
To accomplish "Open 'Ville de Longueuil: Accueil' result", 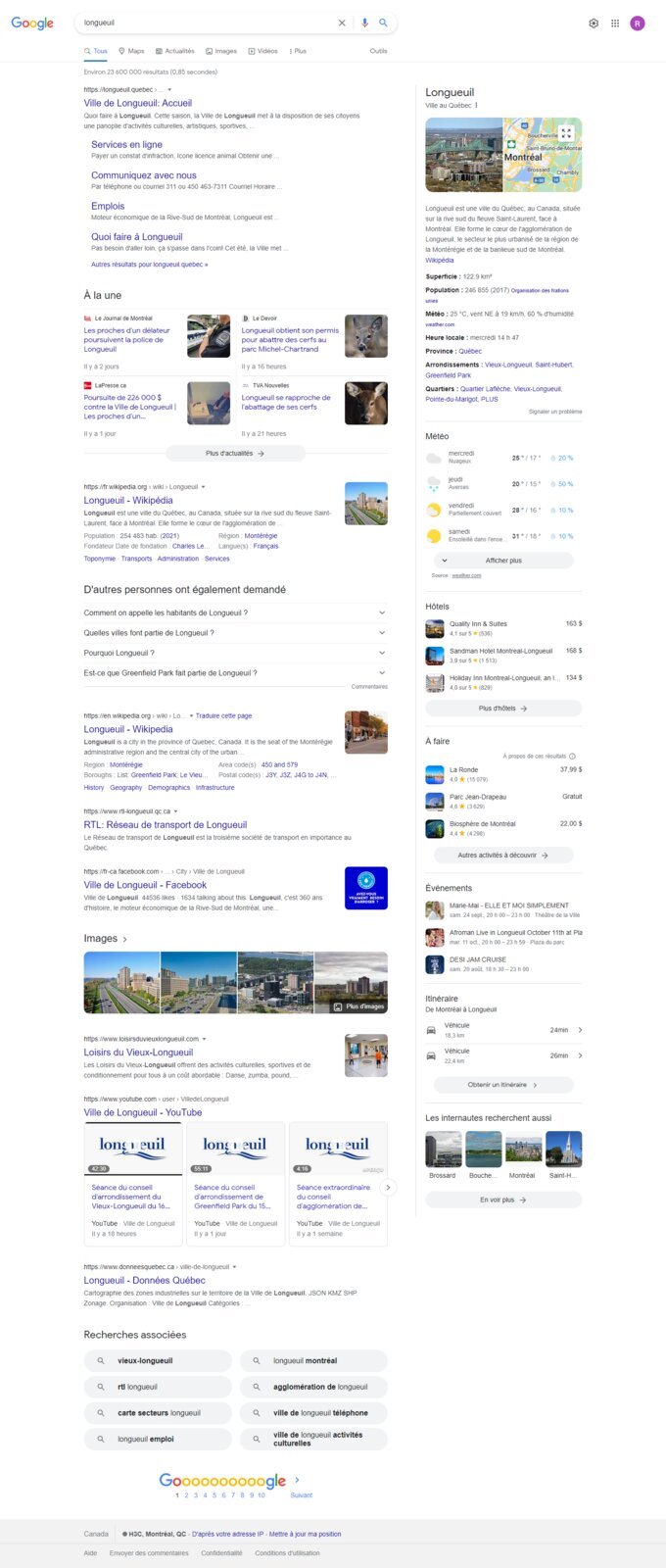I will (x=138, y=103).
